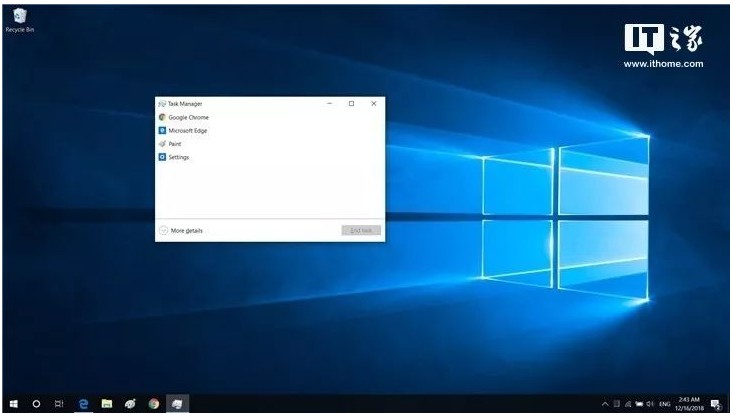The image size is (733, 415).
Task: Open the Windows Start menu
Action: click(13, 404)
